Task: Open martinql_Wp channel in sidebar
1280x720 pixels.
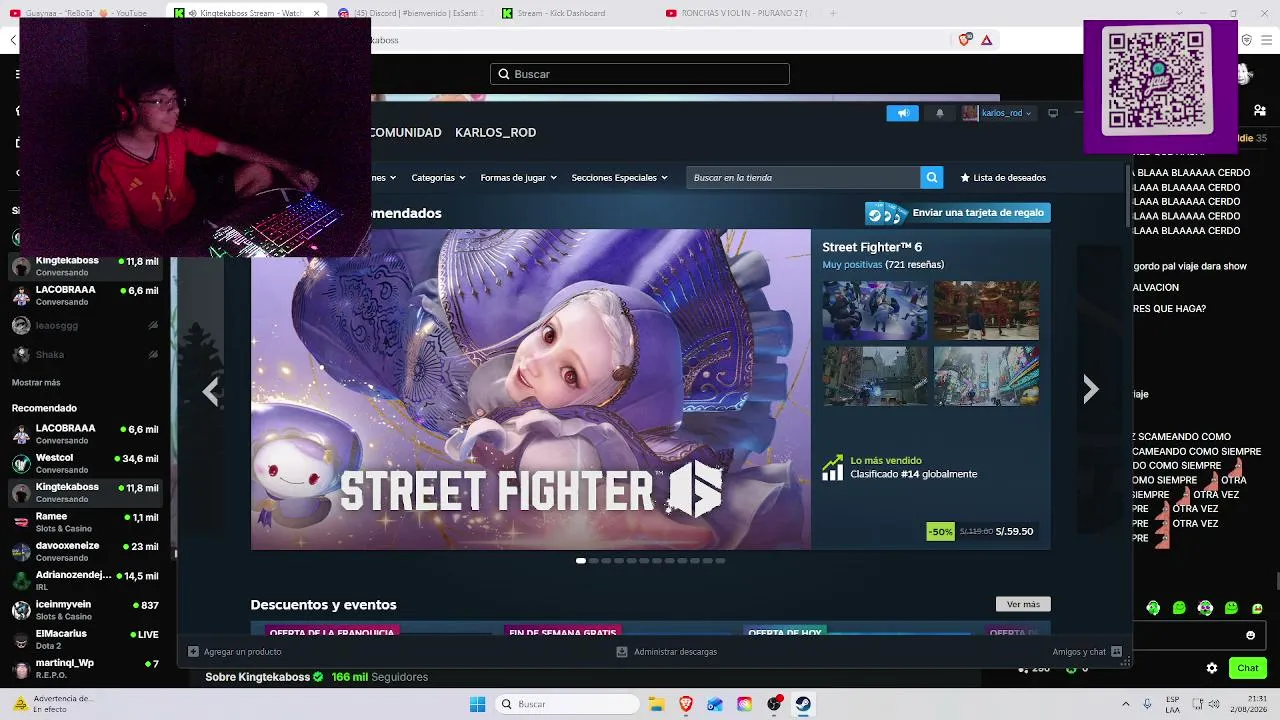Action: coord(85,668)
